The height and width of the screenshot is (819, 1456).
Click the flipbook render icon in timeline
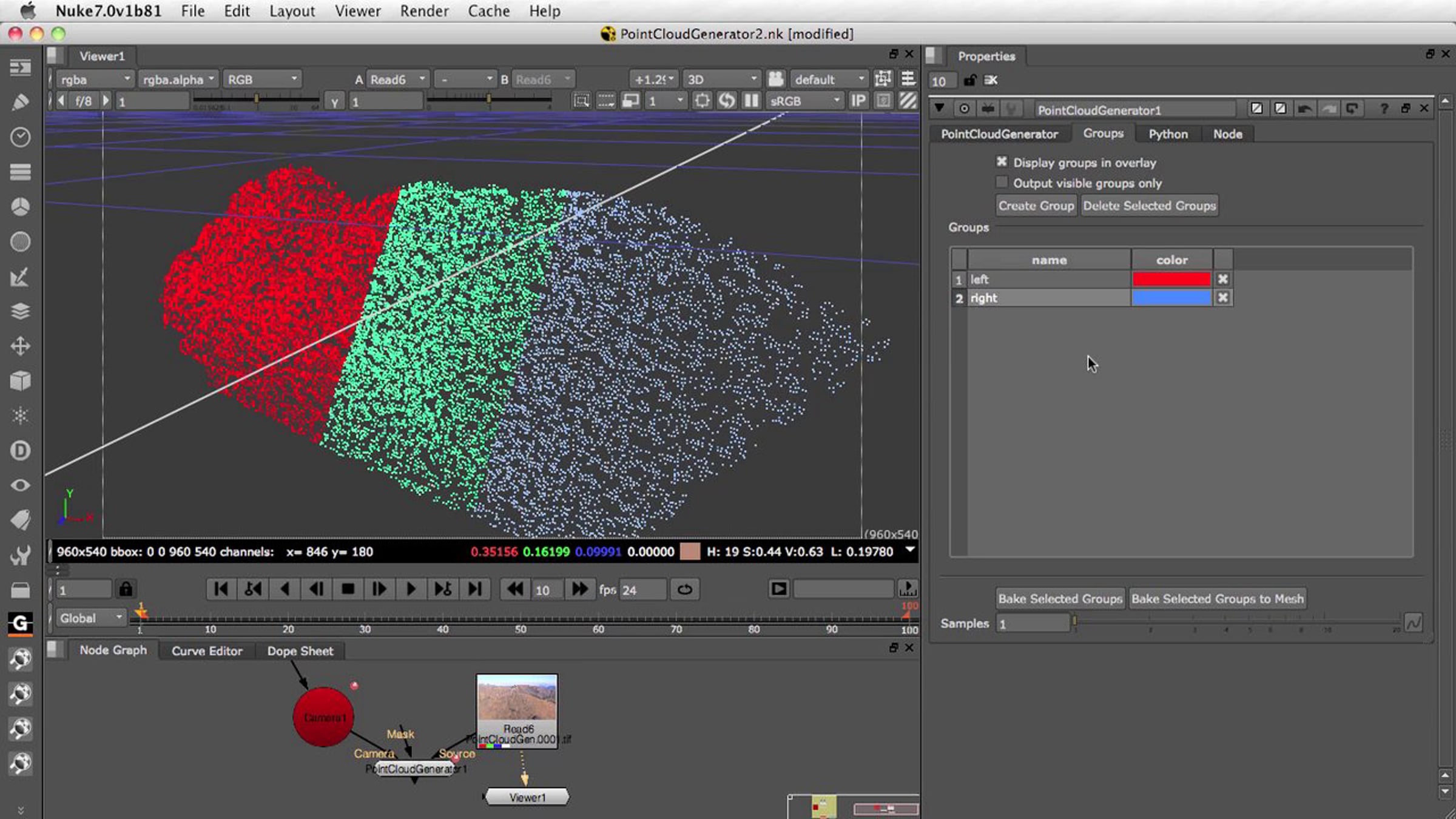click(x=779, y=588)
